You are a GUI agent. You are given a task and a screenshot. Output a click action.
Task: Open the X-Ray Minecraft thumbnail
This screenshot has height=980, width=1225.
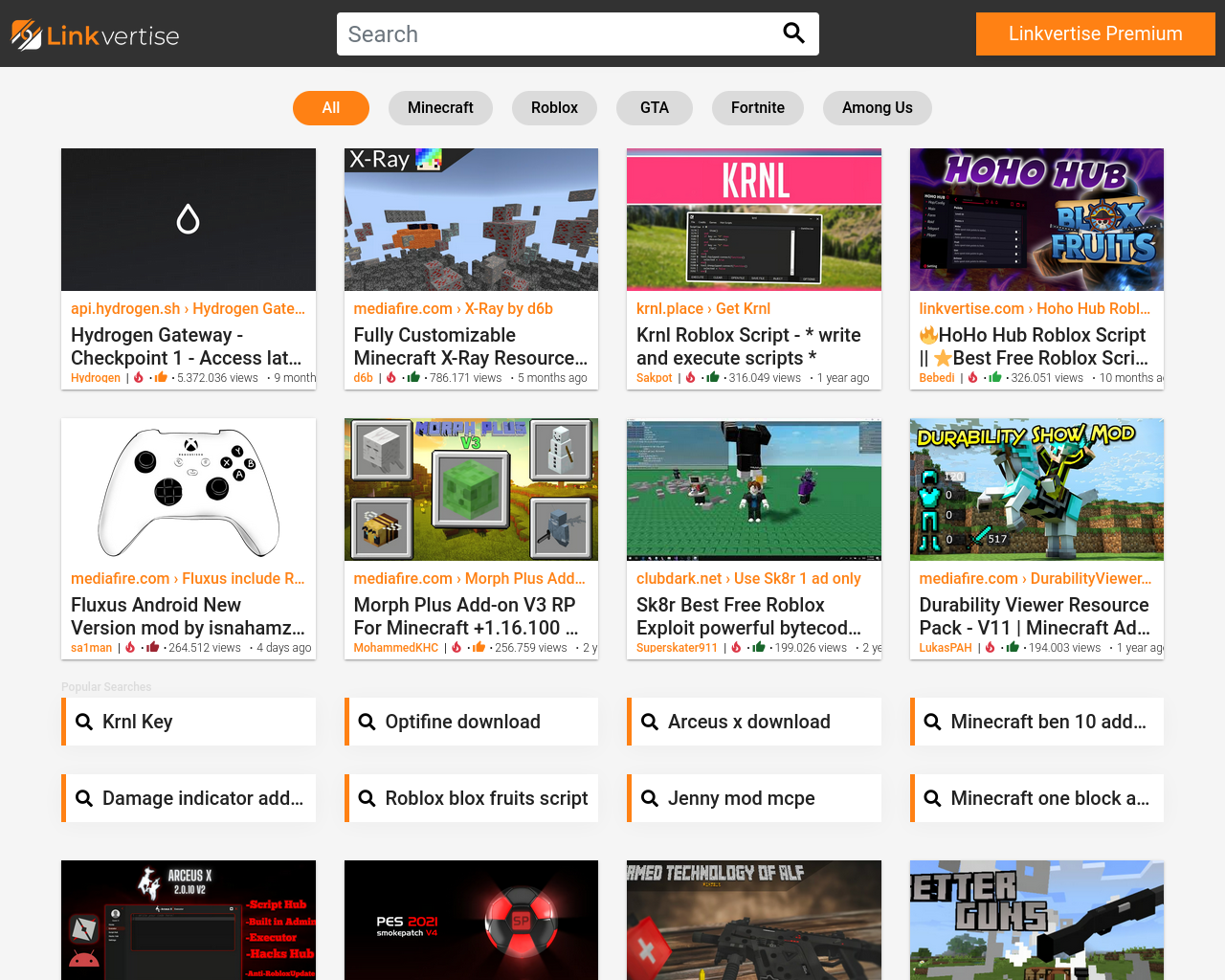click(x=471, y=219)
